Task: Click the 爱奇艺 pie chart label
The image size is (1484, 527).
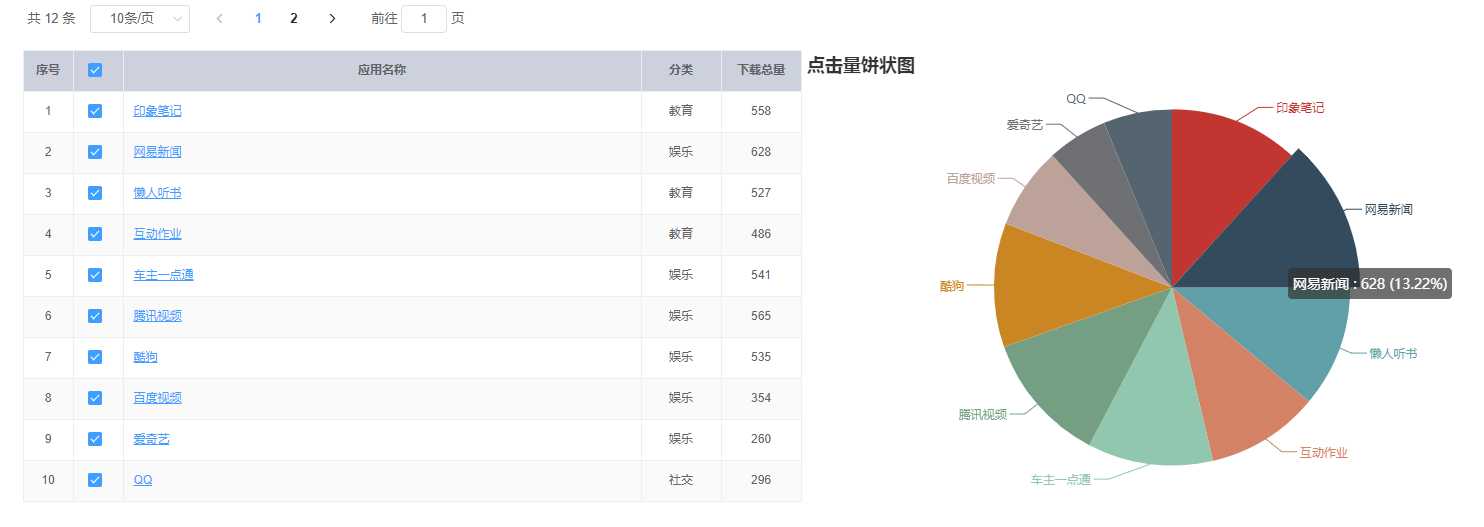Action: point(1025,125)
